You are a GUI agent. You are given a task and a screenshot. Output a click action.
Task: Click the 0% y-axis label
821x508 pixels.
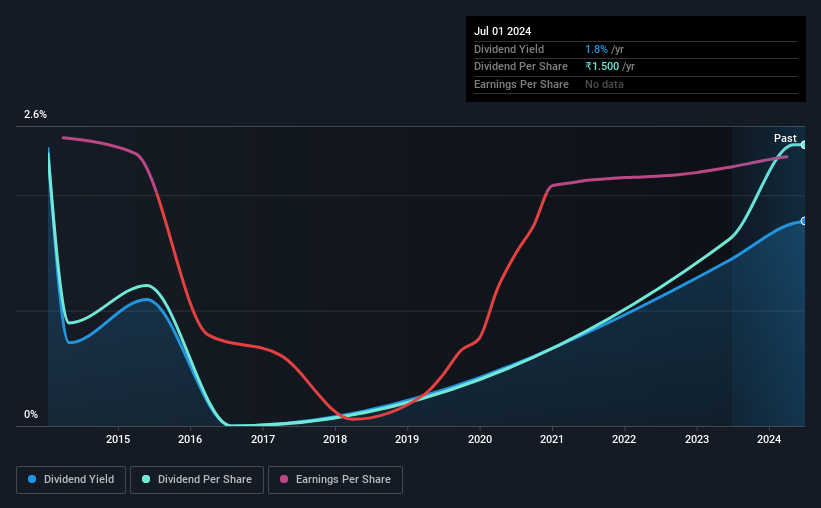(31, 414)
